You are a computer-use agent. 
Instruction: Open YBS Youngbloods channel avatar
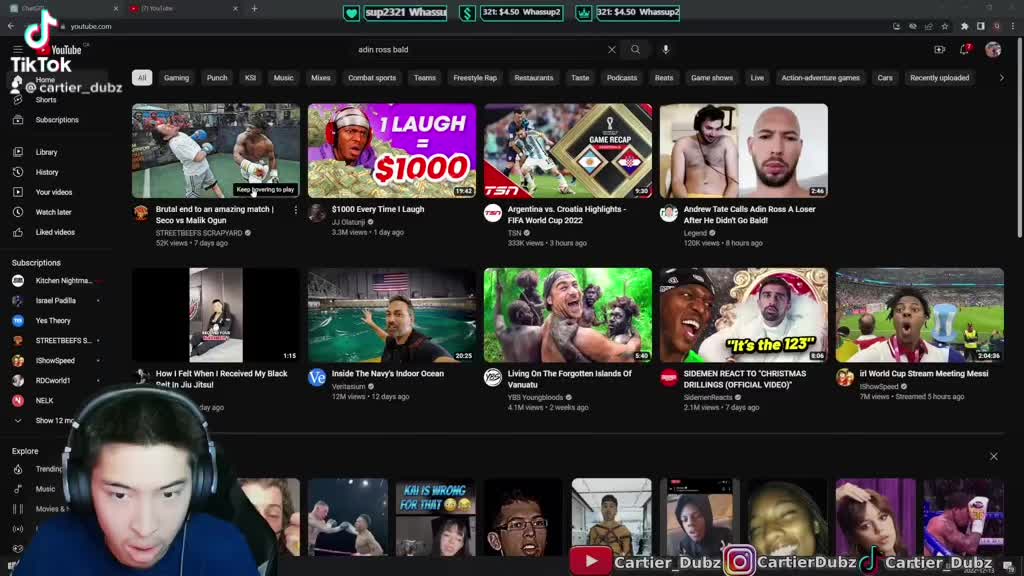(492, 377)
